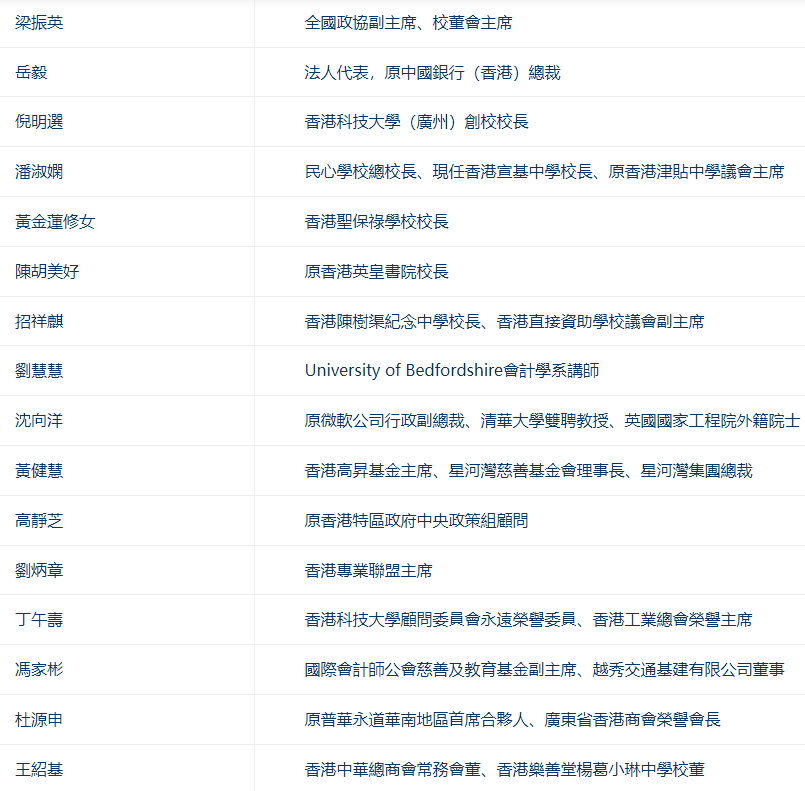
Task: Select the name 高靜芝
Action: pyautogui.click(x=39, y=520)
